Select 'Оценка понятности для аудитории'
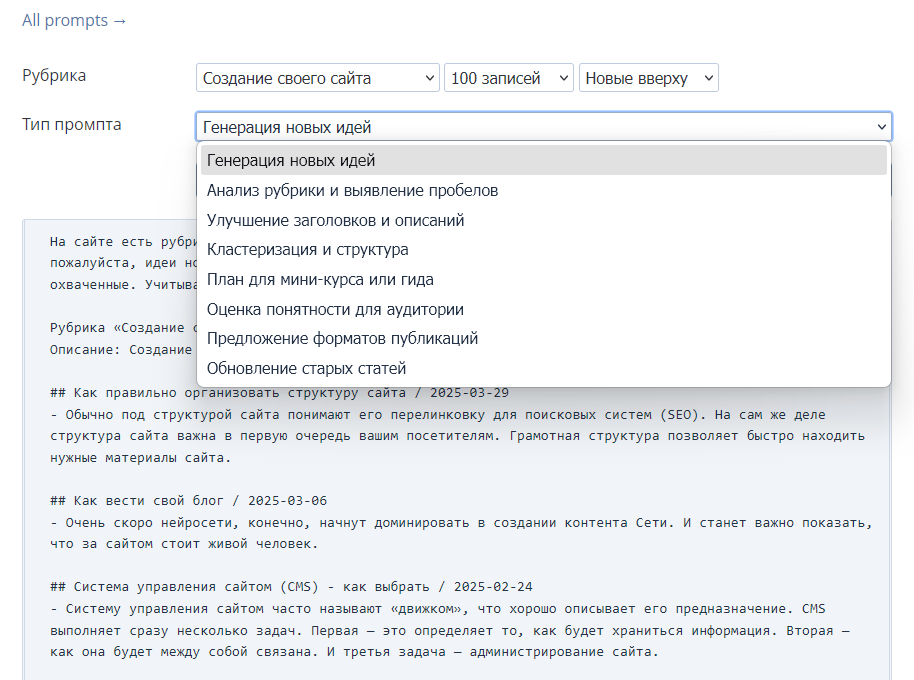Image resolution: width=914 pixels, height=680 pixels. click(544, 309)
